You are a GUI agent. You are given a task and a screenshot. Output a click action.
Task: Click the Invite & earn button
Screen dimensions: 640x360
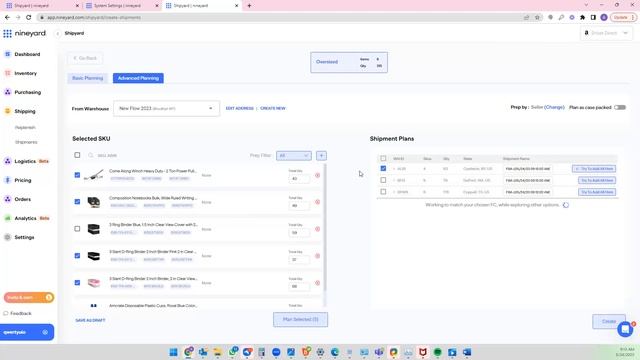[x=29, y=298]
